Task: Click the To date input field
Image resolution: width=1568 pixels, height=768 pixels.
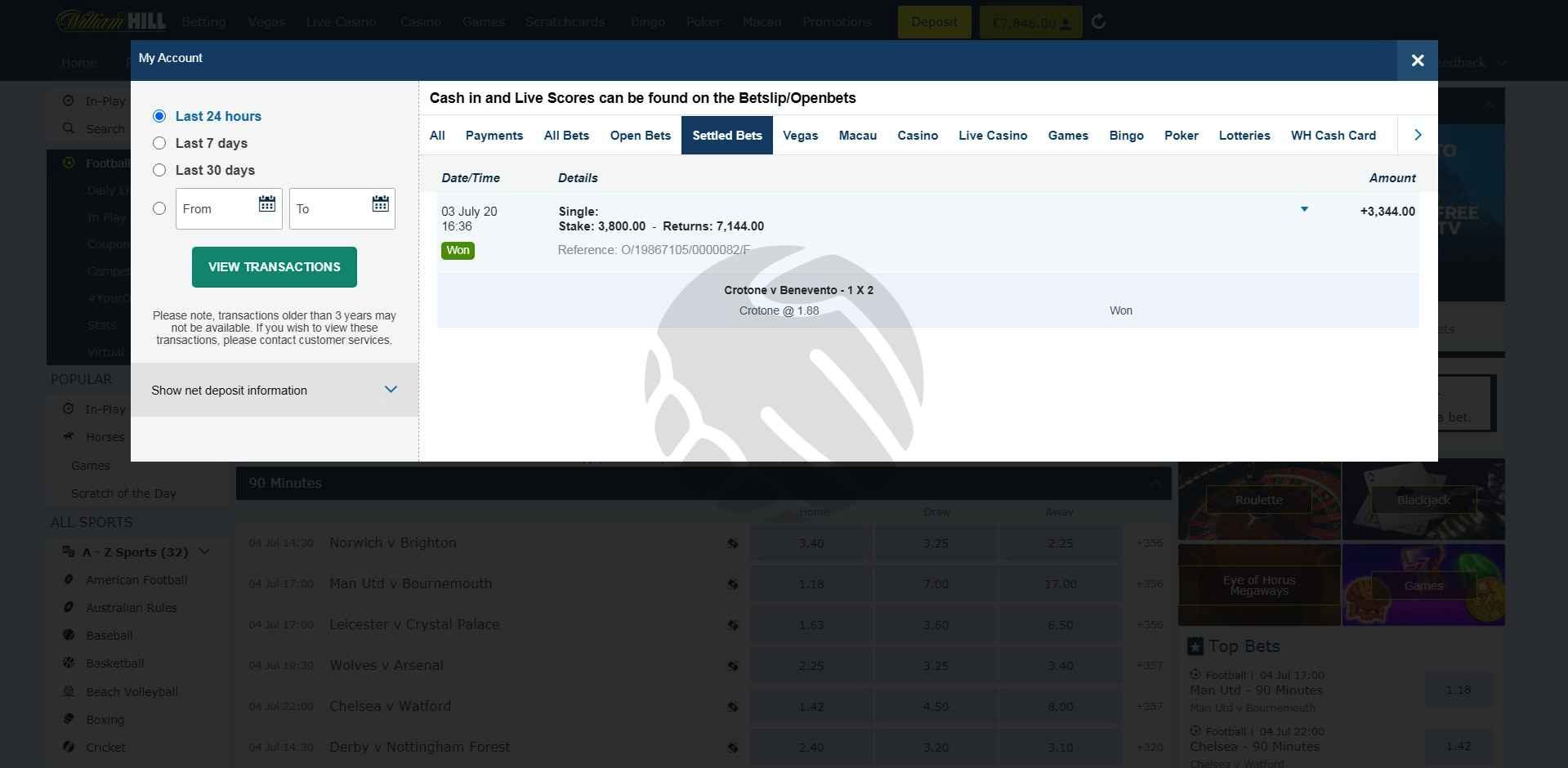Action: [x=342, y=208]
